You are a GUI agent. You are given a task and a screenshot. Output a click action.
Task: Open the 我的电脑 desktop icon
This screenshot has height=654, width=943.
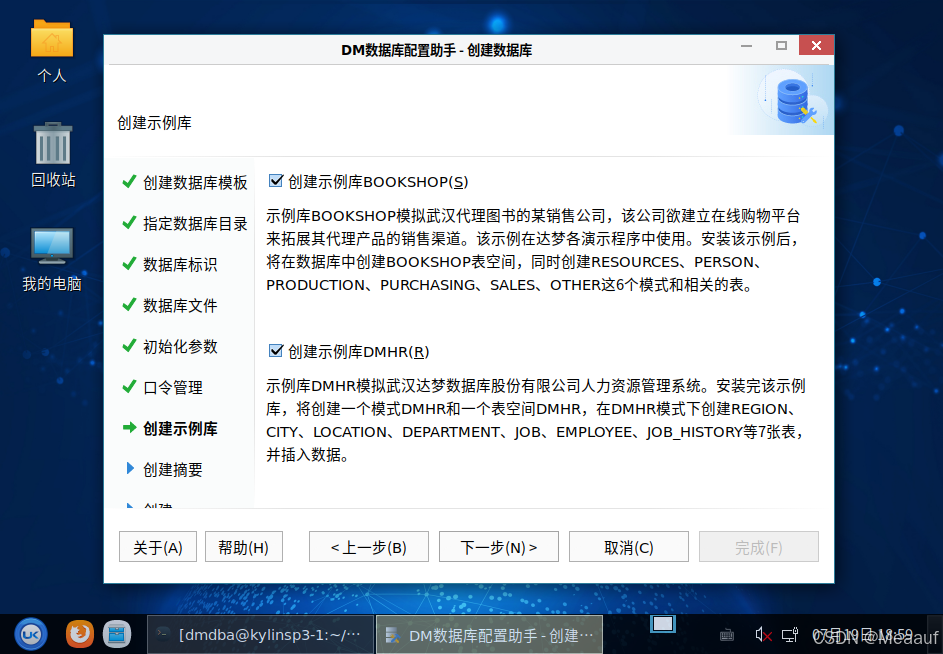(52, 259)
